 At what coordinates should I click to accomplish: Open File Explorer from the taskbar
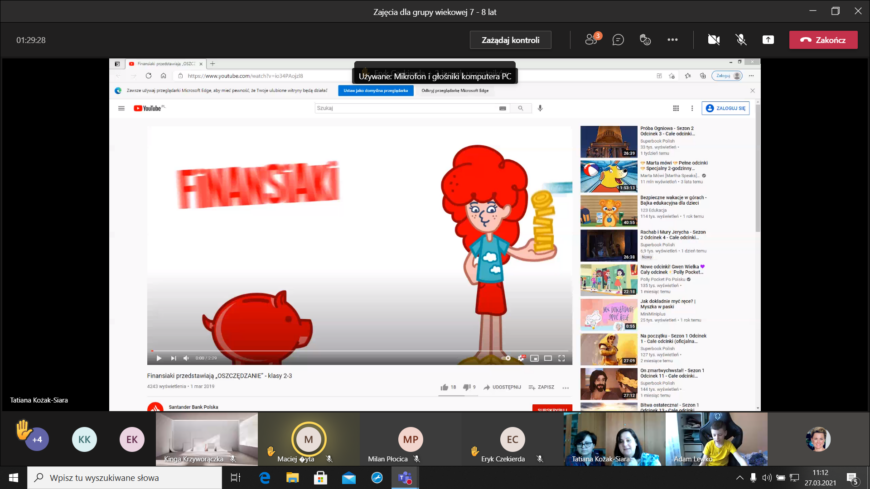click(292, 477)
